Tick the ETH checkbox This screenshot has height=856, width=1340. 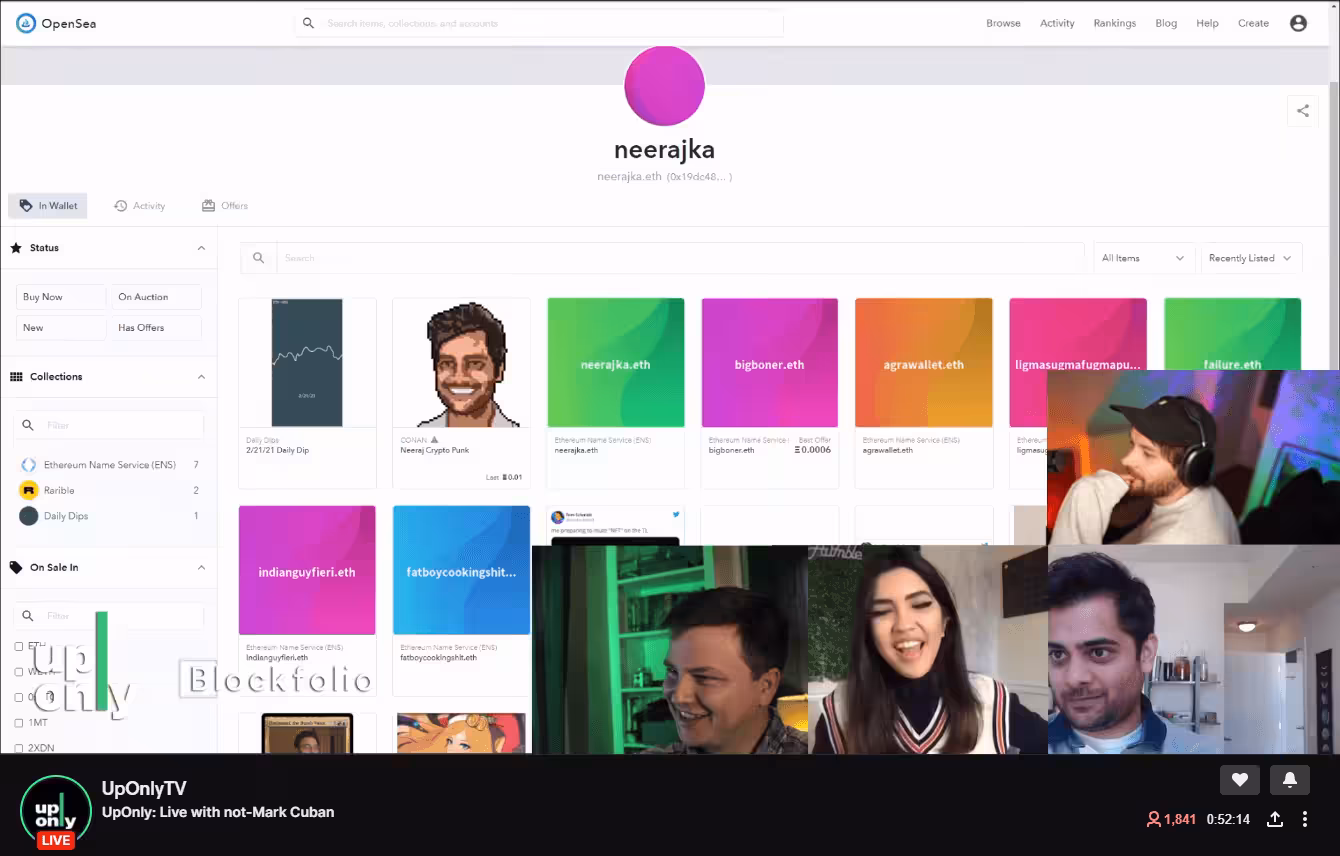click(19, 646)
